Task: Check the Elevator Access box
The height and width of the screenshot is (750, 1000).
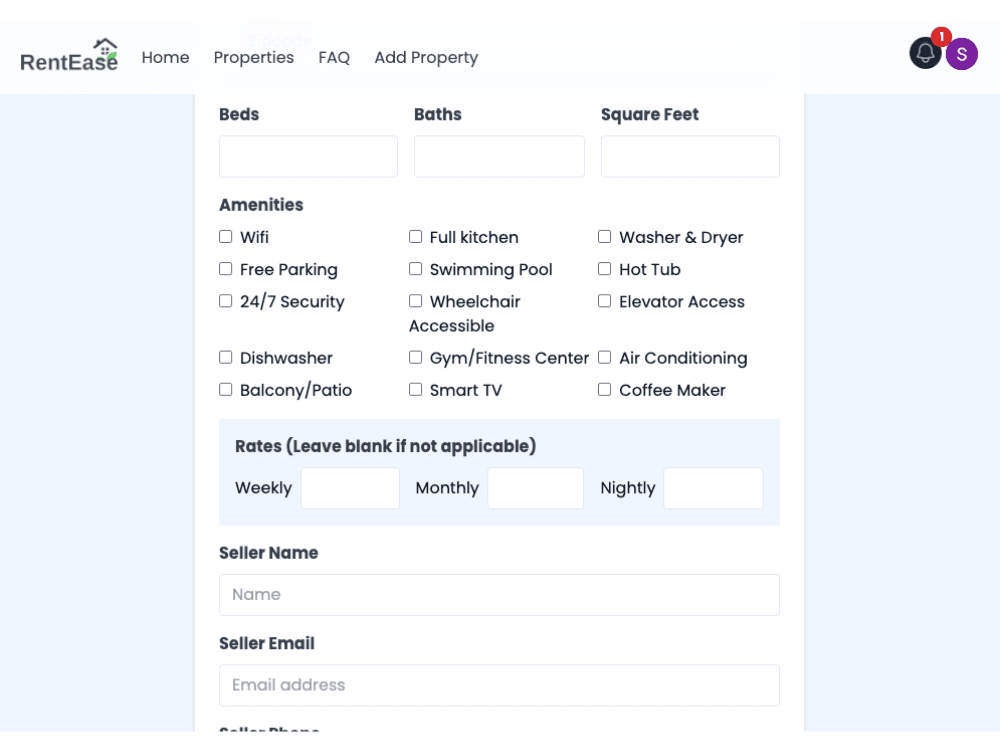Action: 604,300
